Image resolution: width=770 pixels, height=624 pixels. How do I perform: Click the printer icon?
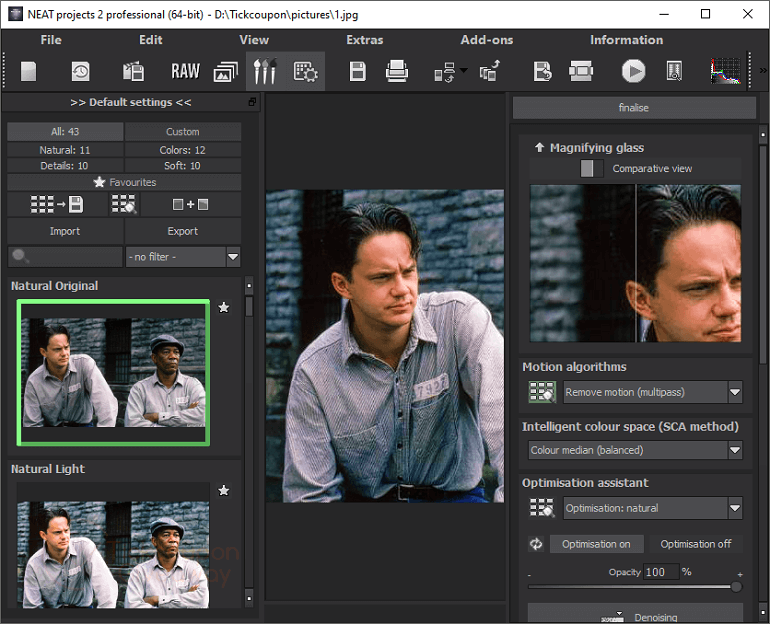click(397, 71)
